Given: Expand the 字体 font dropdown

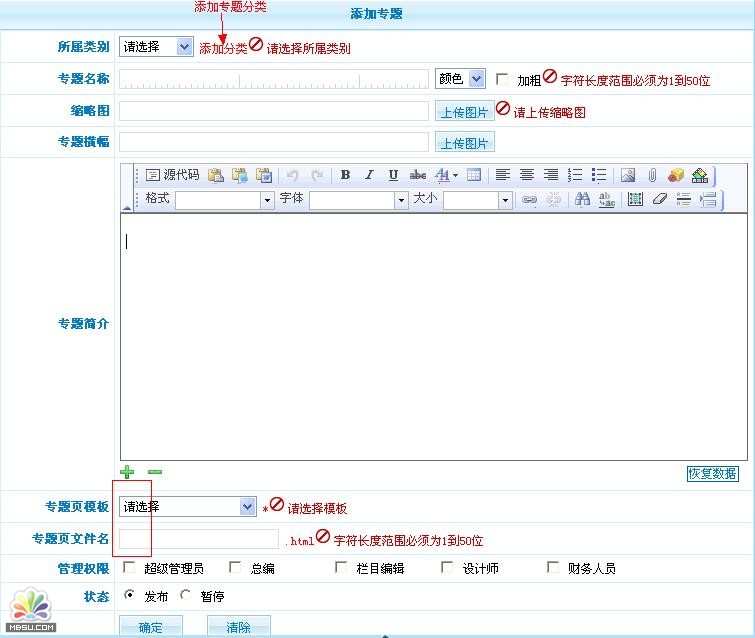Looking at the screenshot, I should [x=358, y=200].
